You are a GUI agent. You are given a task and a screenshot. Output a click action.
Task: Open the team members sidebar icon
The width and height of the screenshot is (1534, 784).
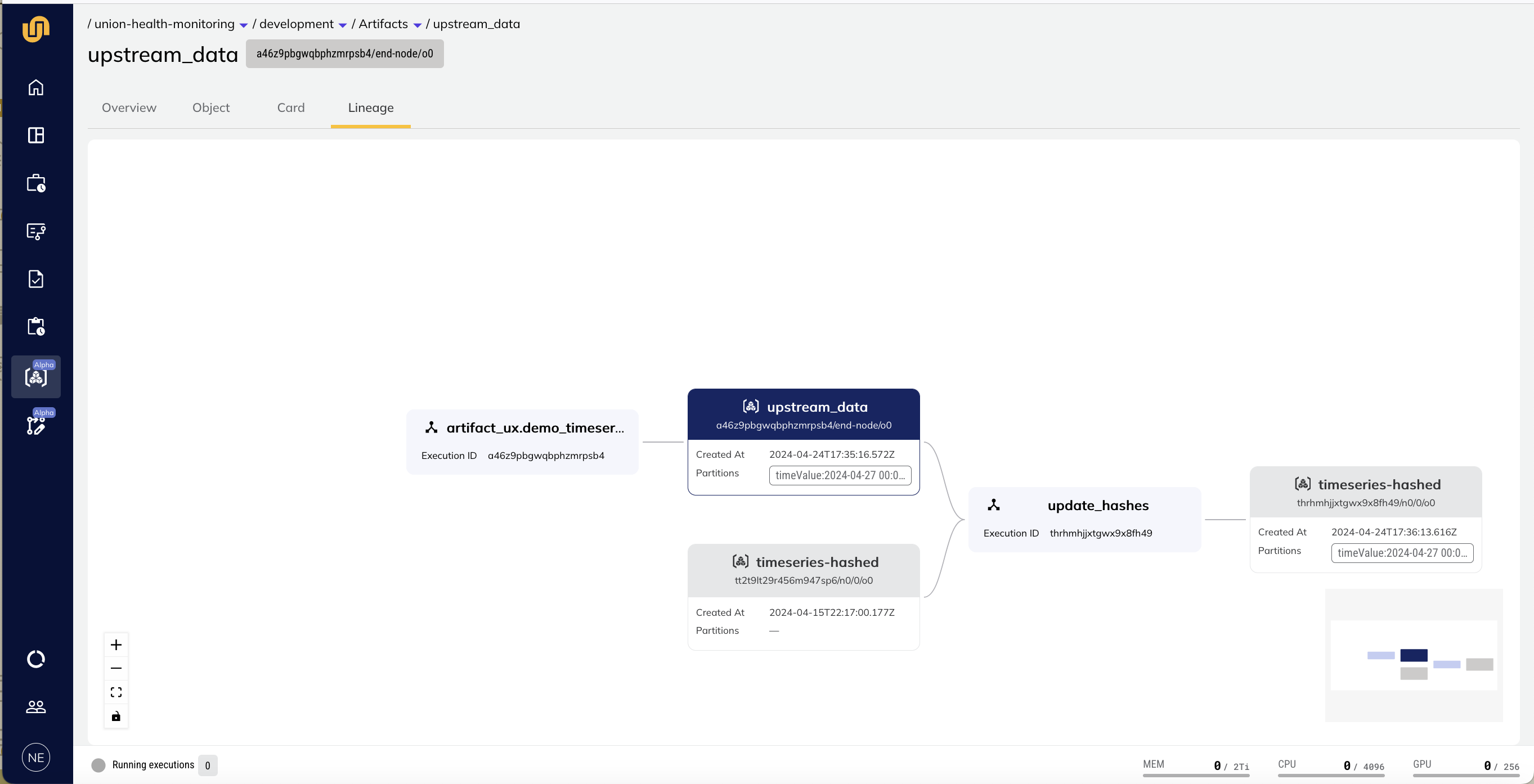(35, 706)
